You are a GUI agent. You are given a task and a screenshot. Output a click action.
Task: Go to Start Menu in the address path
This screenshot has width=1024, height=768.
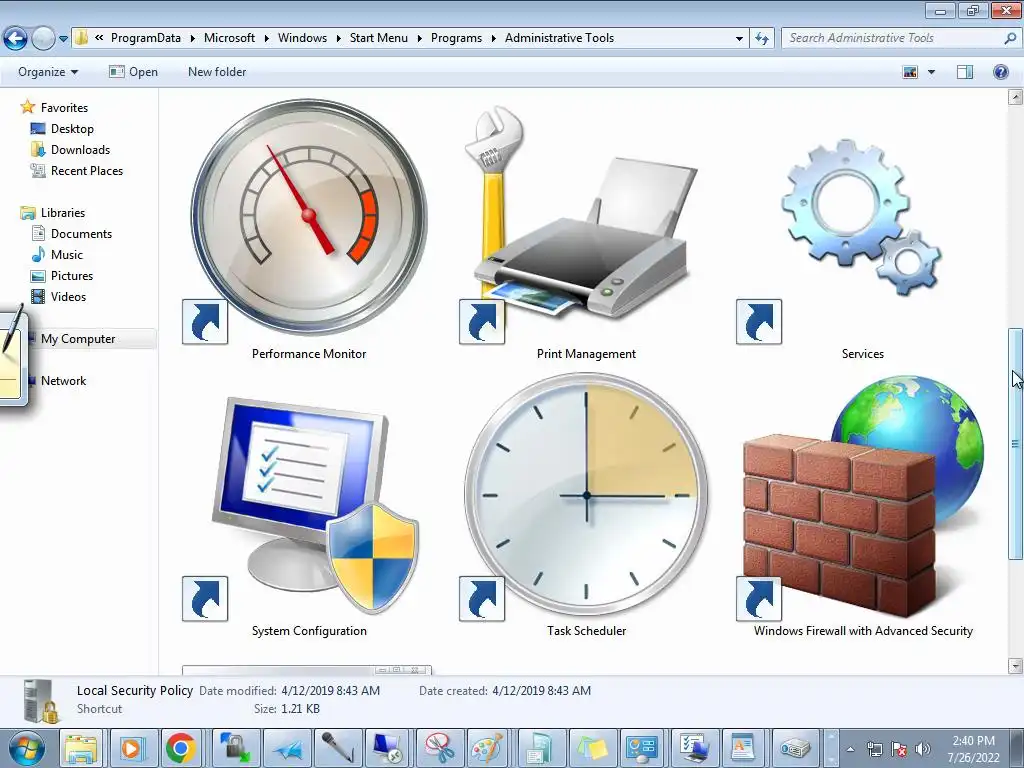pos(379,38)
